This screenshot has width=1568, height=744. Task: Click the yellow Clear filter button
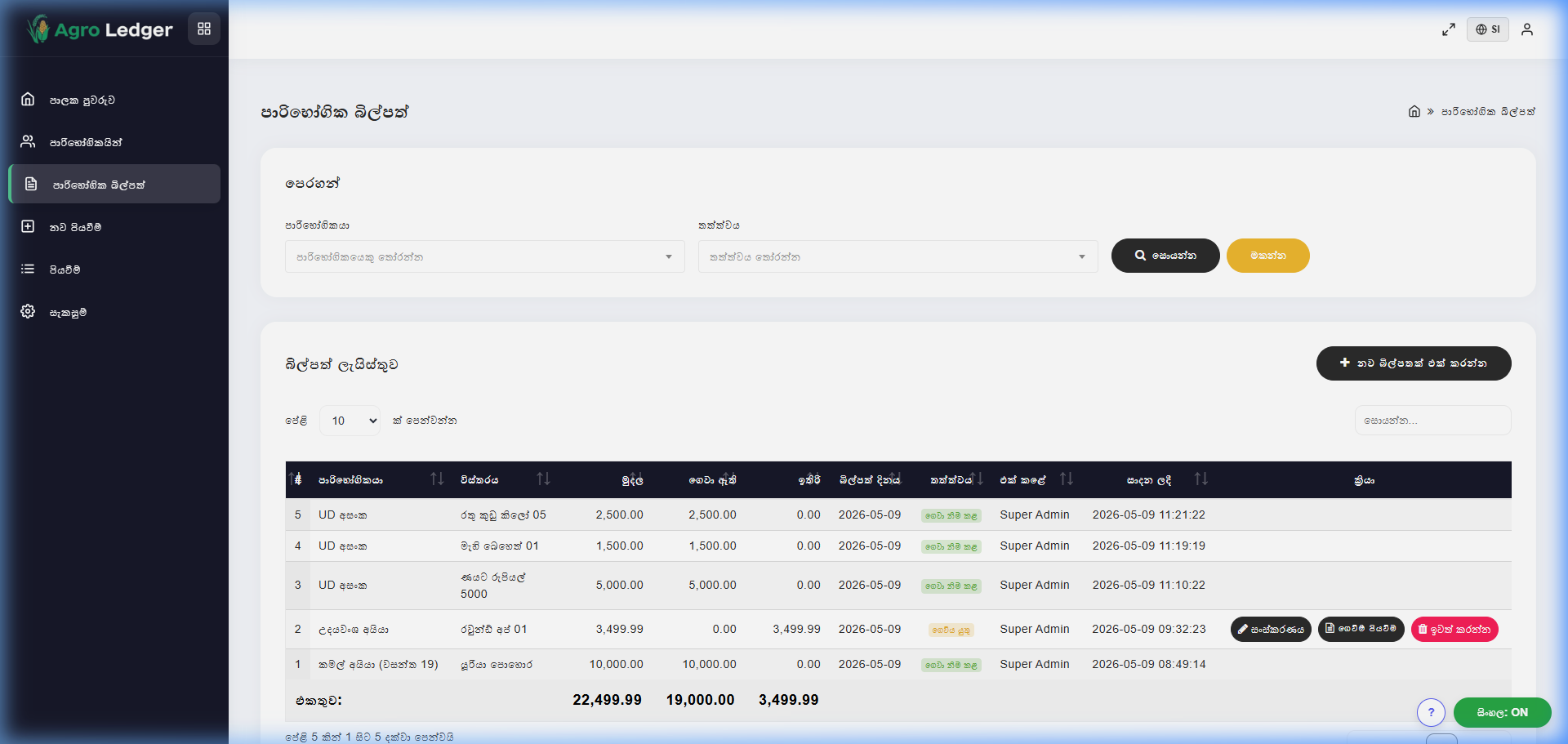click(1267, 256)
